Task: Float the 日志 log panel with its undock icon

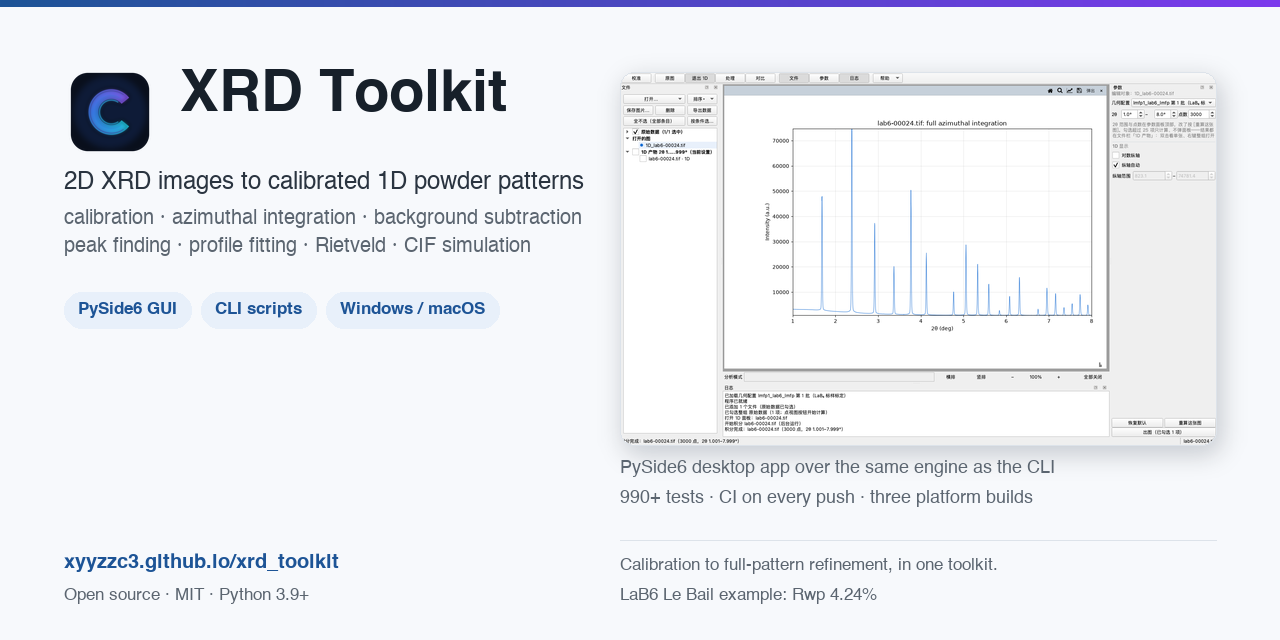Action: (1095, 388)
